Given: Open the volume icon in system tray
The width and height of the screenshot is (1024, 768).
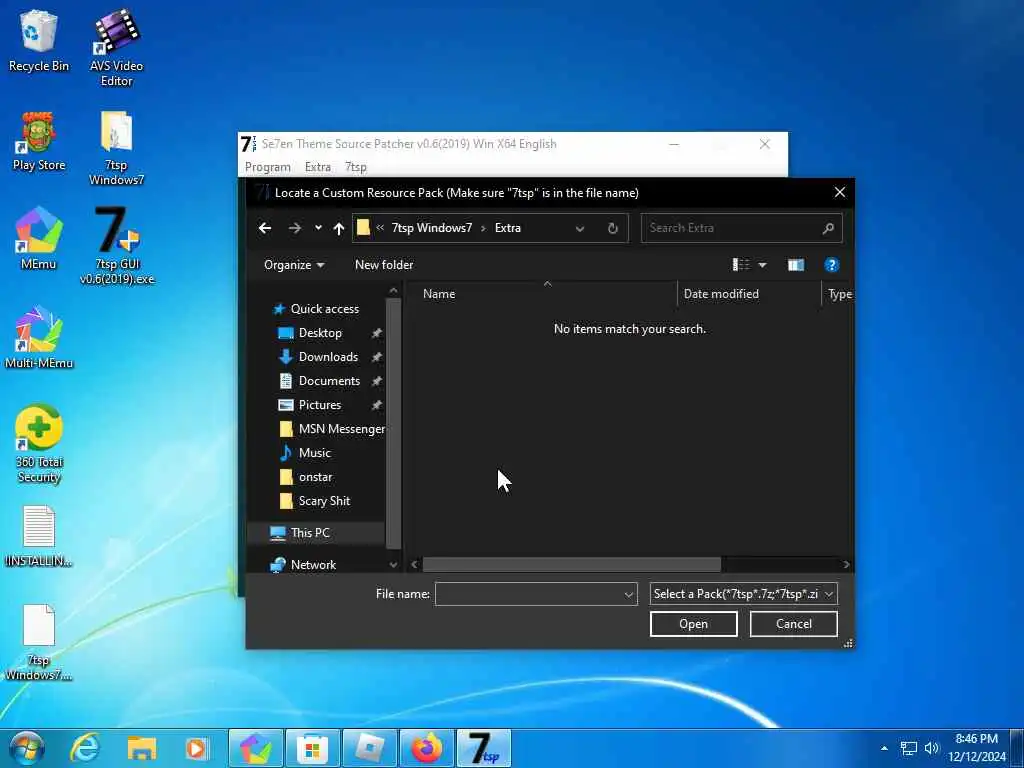Looking at the screenshot, I should 931,748.
